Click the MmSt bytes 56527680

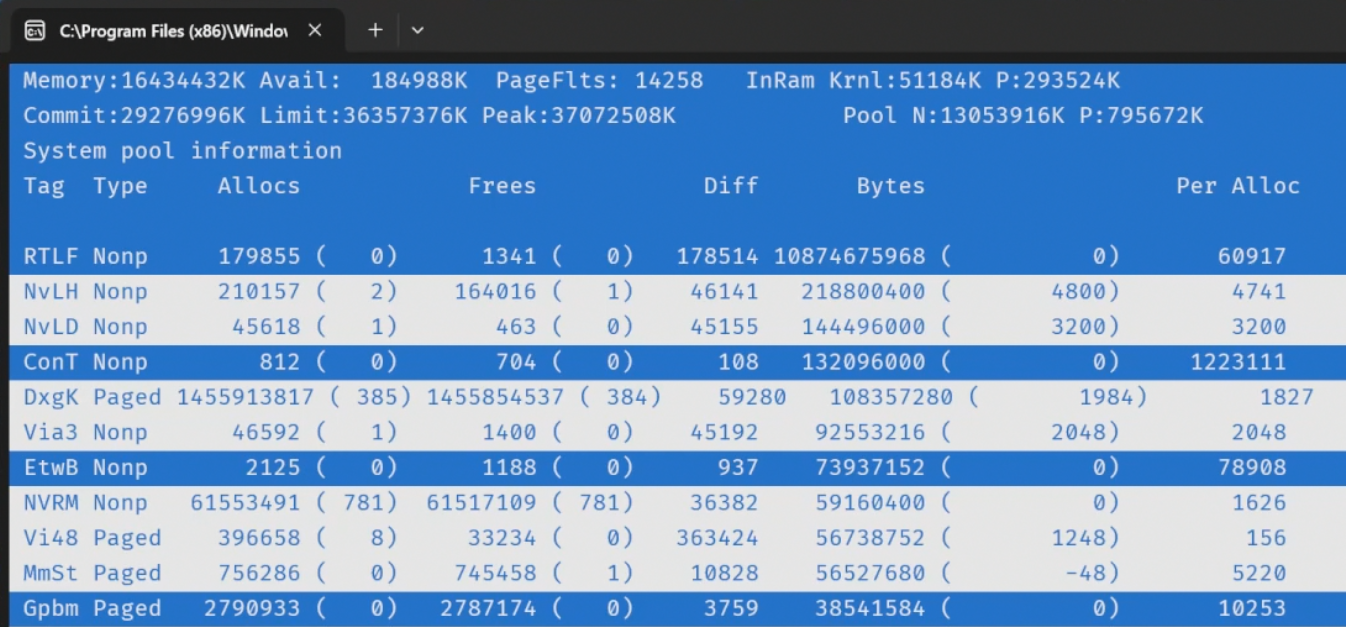[x=871, y=573]
